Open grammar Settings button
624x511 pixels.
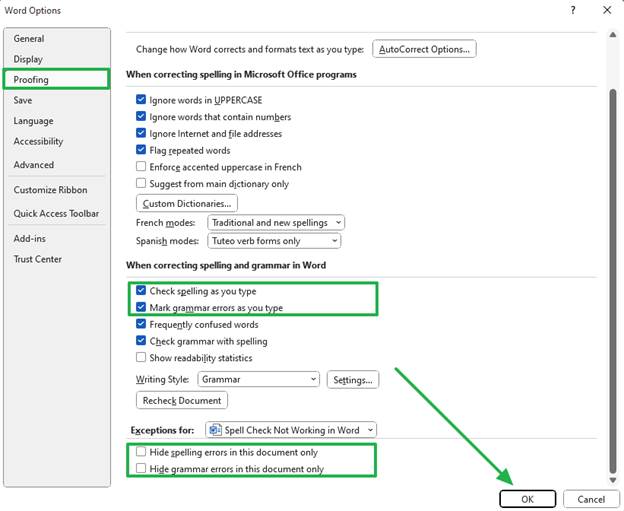click(353, 380)
